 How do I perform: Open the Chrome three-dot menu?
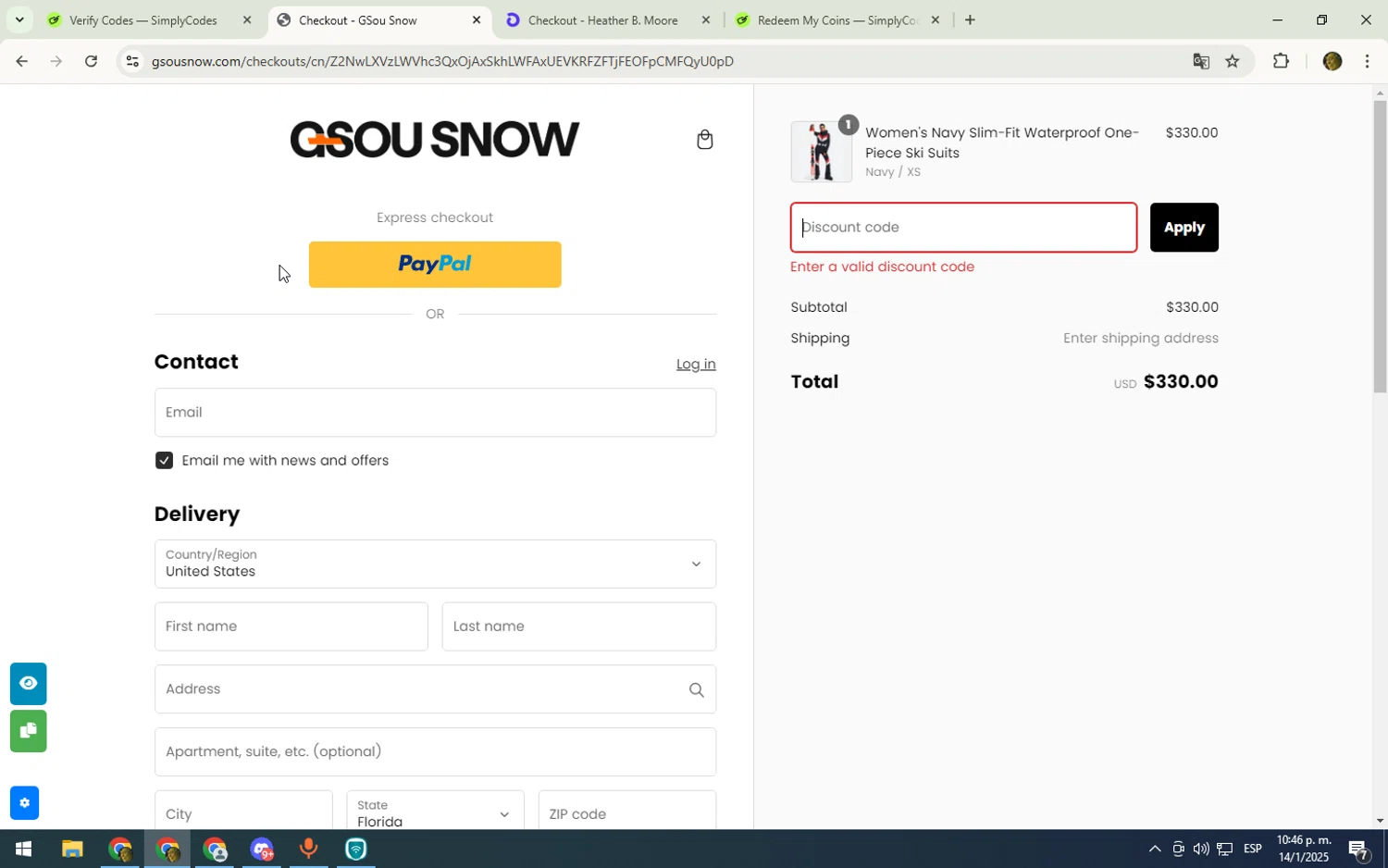coord(1368,61)
